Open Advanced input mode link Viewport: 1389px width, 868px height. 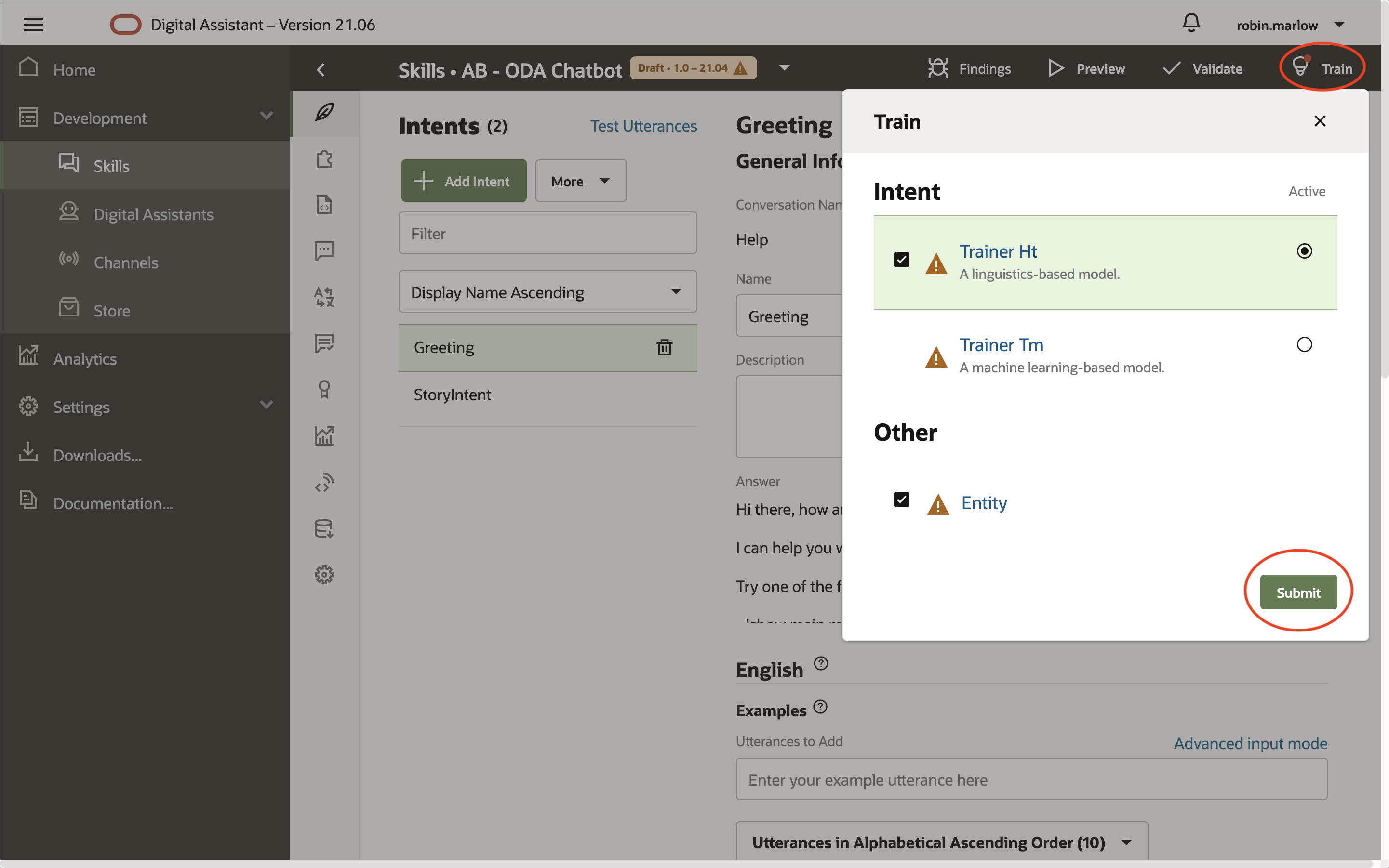[1249, 743]
